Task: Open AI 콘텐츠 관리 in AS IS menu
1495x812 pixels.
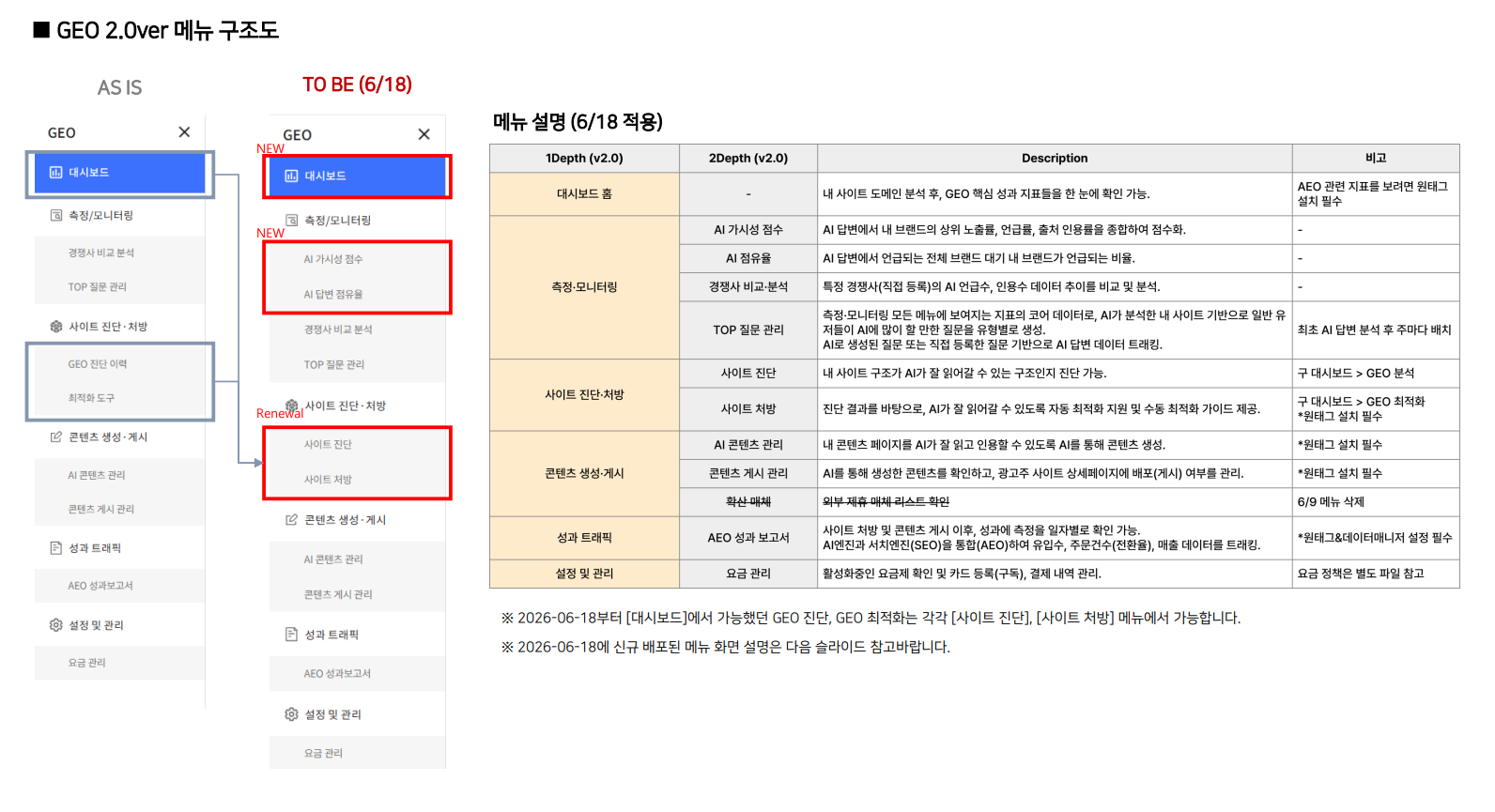Action: point(96,476)
